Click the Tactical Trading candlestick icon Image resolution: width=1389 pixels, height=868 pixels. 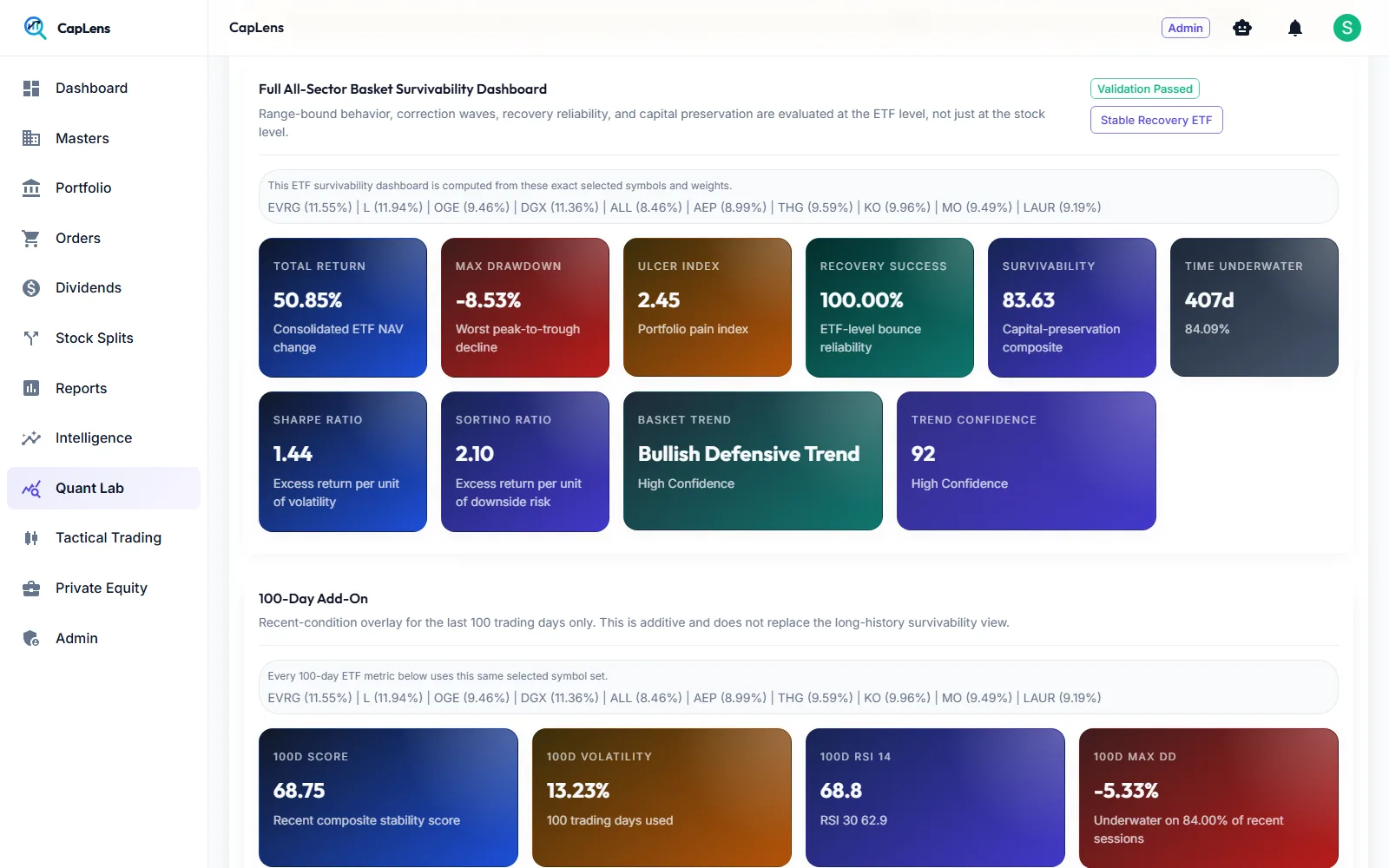(x=31, y=538)
